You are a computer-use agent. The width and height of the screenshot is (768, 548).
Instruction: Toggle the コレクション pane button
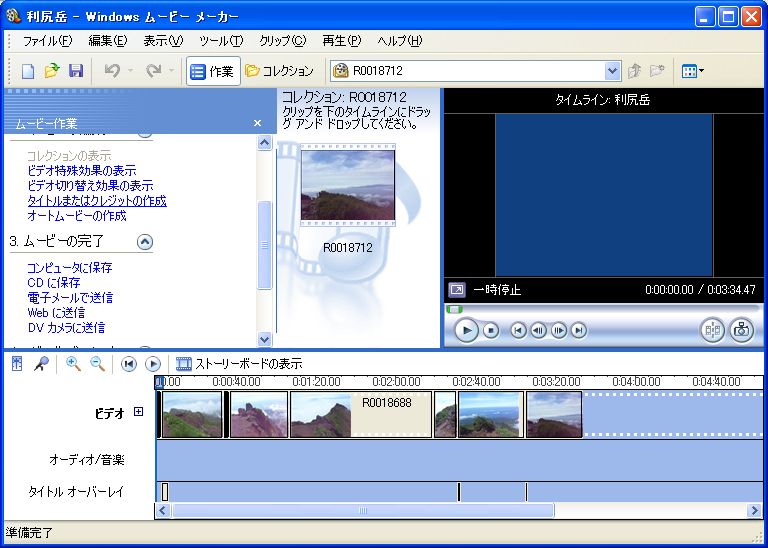coord(280,71)
